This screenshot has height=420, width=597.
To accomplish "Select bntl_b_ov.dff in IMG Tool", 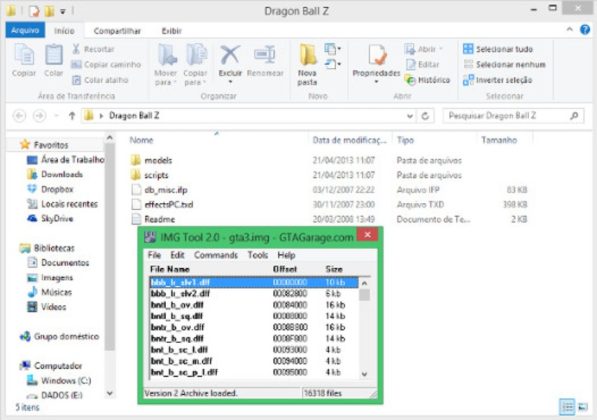I will 254,305.
